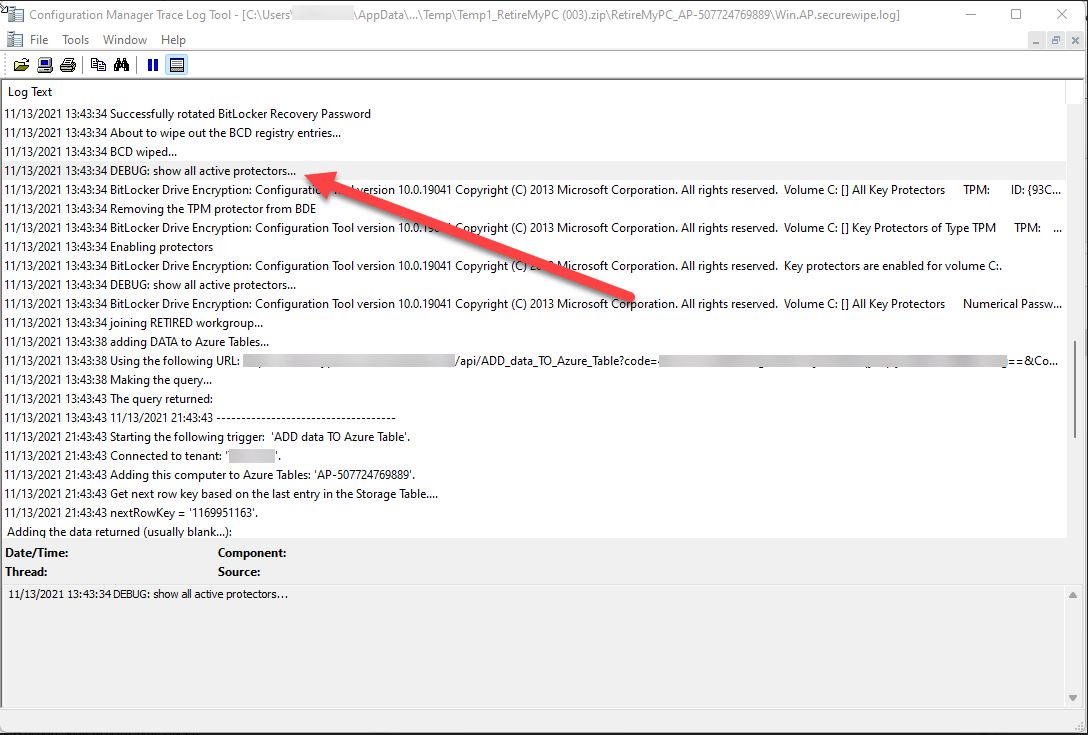The image size is (1088, 735).
Task: Click the log document icon beside File menu
Action: pos(14,40)
